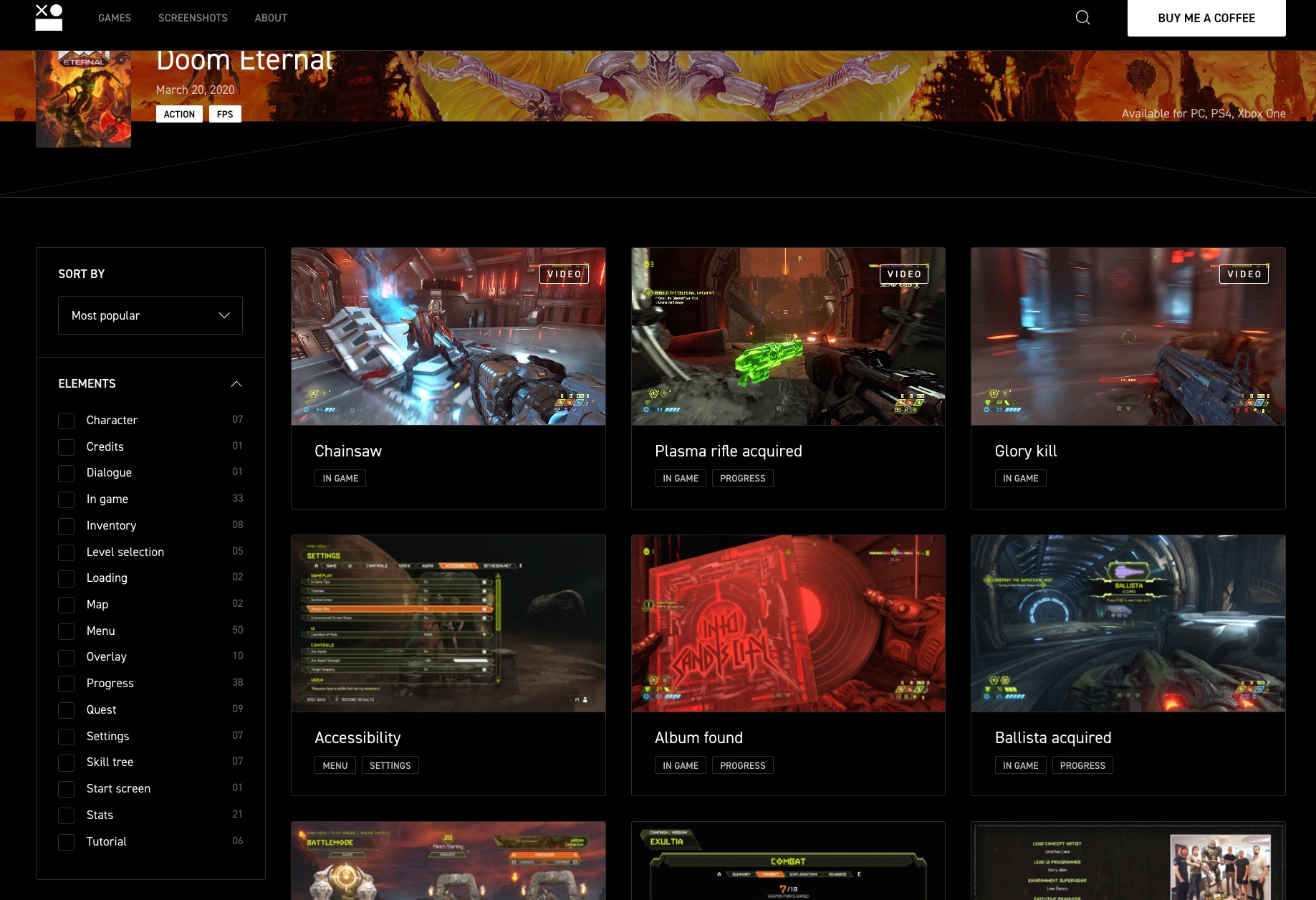Viewport: 1316px width, 900px height.
Task: Check the Start screen checkbox
Action: 67,789
